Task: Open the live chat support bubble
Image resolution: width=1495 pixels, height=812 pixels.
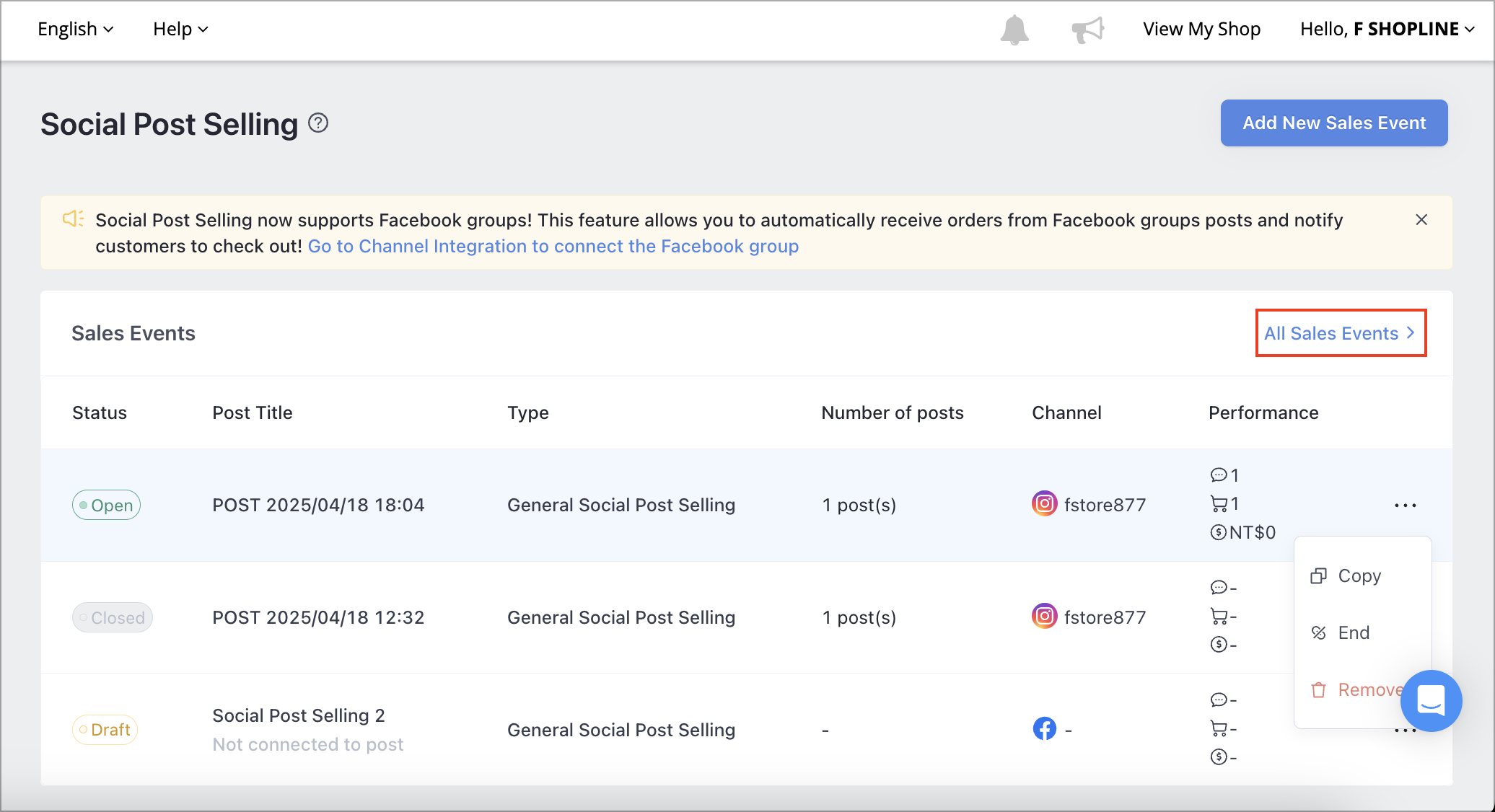Action: 1431,700
